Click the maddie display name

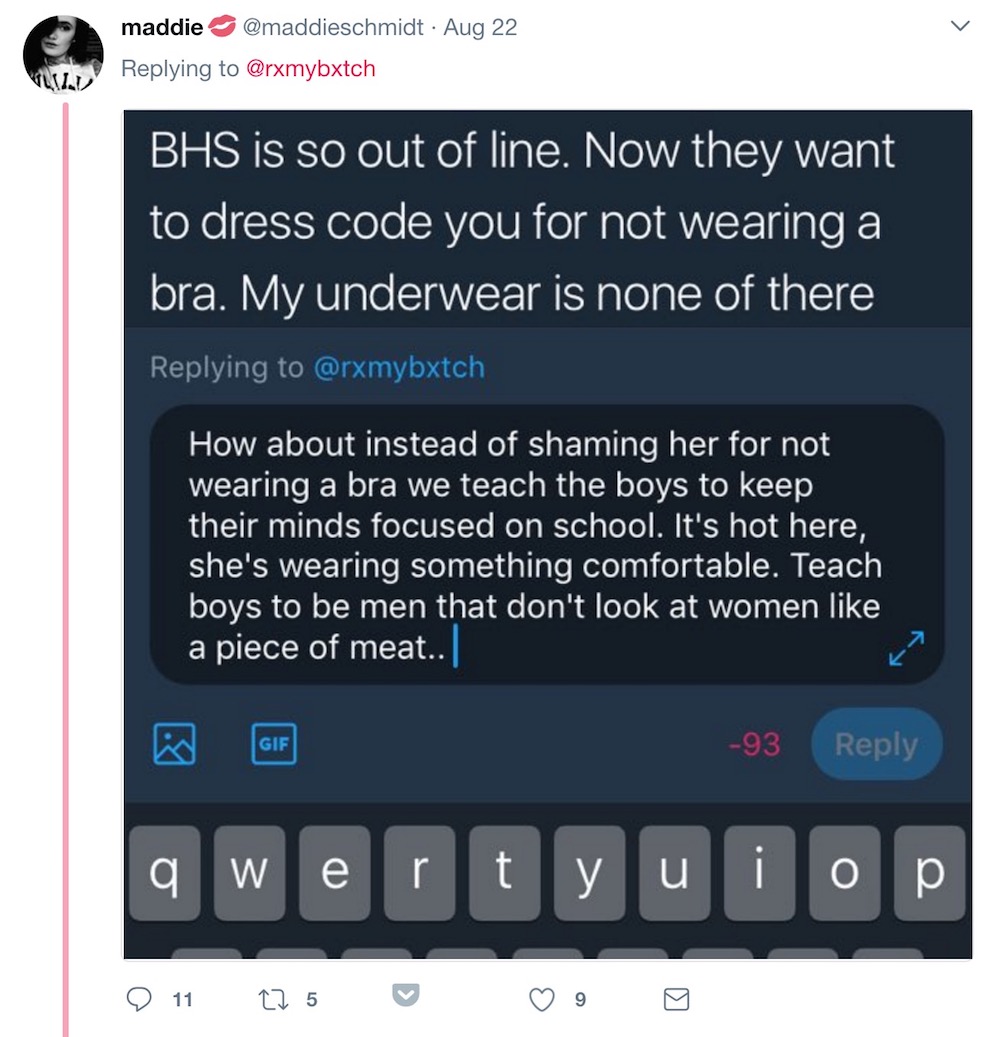tap(162, 27)
